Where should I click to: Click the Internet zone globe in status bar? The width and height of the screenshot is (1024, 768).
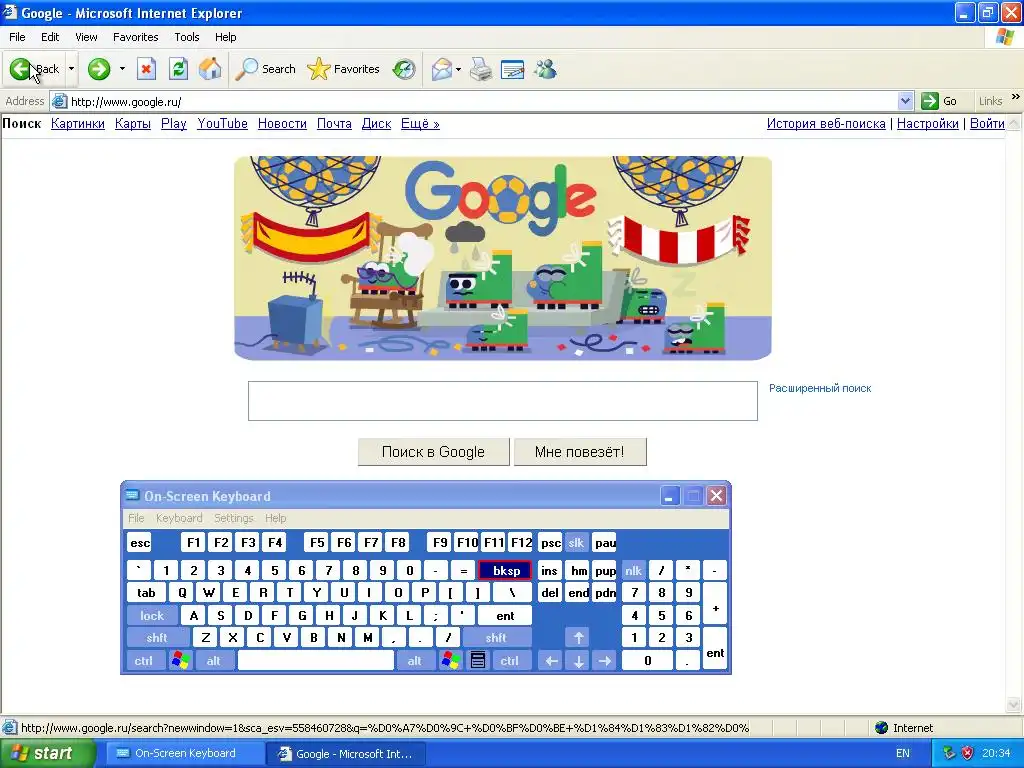click(x=882, y=728)
